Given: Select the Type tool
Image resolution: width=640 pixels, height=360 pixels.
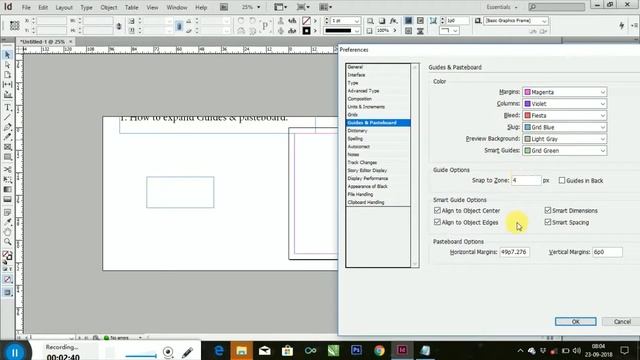Looking at the screenshot, I should pos(7,107).
